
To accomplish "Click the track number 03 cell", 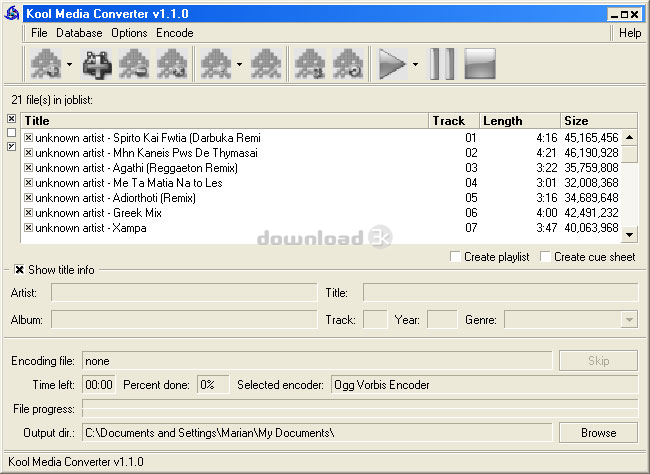I will pos(471,168).
